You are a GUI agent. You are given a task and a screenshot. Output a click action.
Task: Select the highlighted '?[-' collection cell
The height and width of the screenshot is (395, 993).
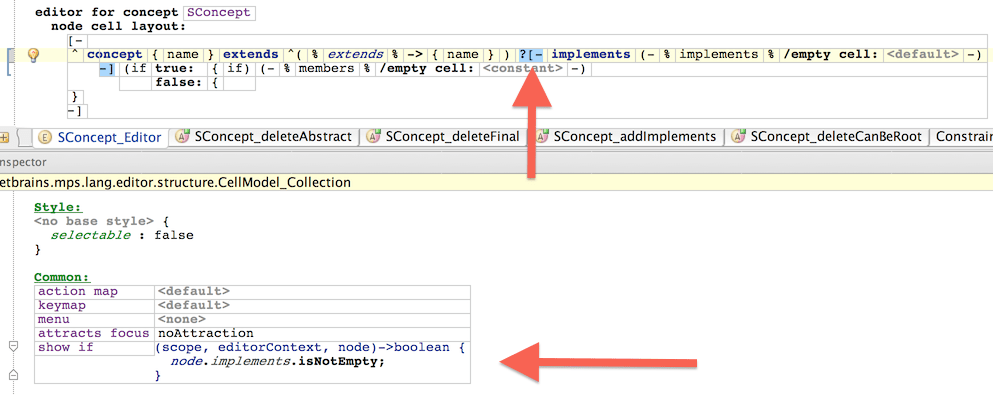point(531,54)
